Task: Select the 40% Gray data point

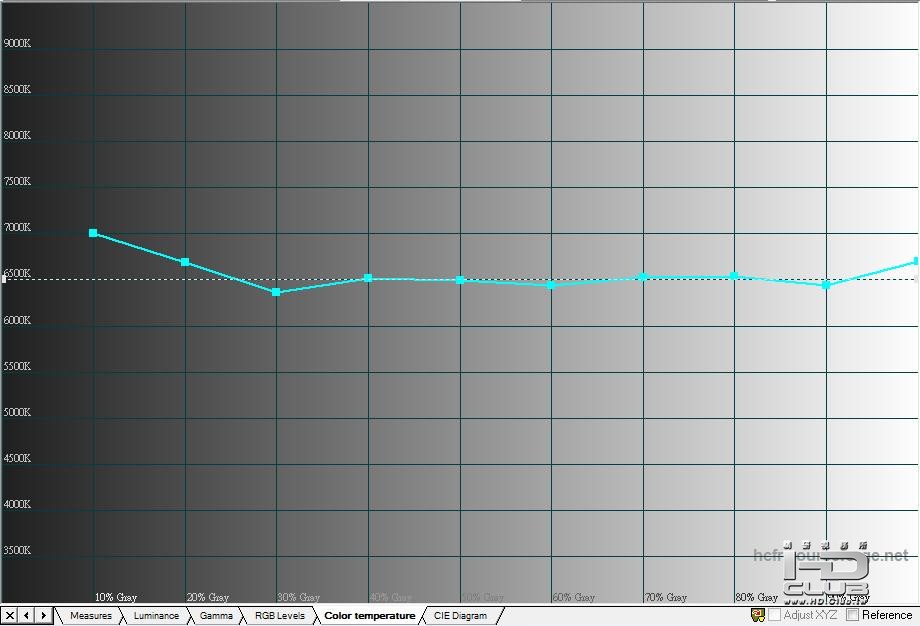Action: pos(368,278)
